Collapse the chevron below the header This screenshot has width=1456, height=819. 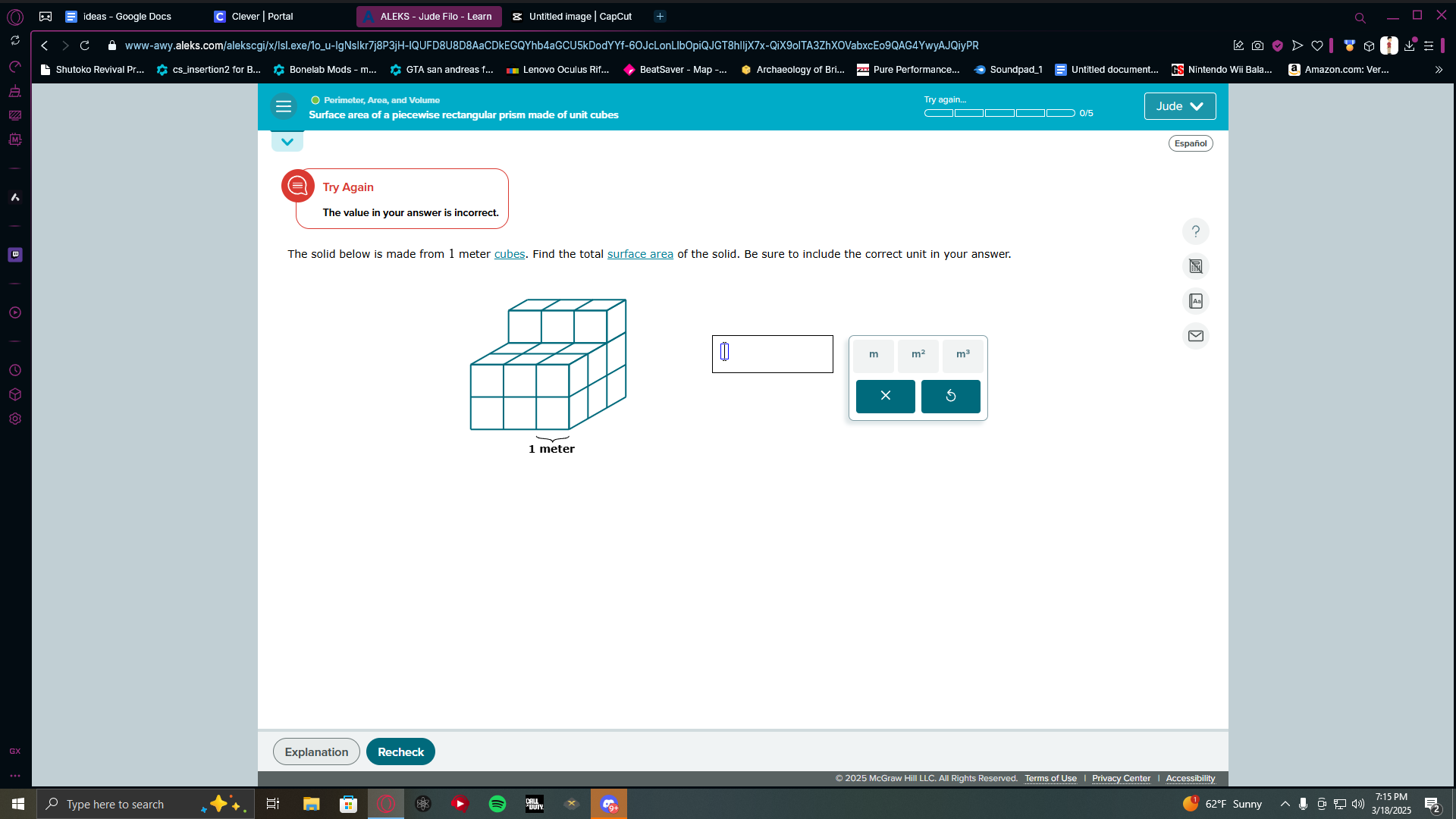pyautogui.click(x=287, y=142)
